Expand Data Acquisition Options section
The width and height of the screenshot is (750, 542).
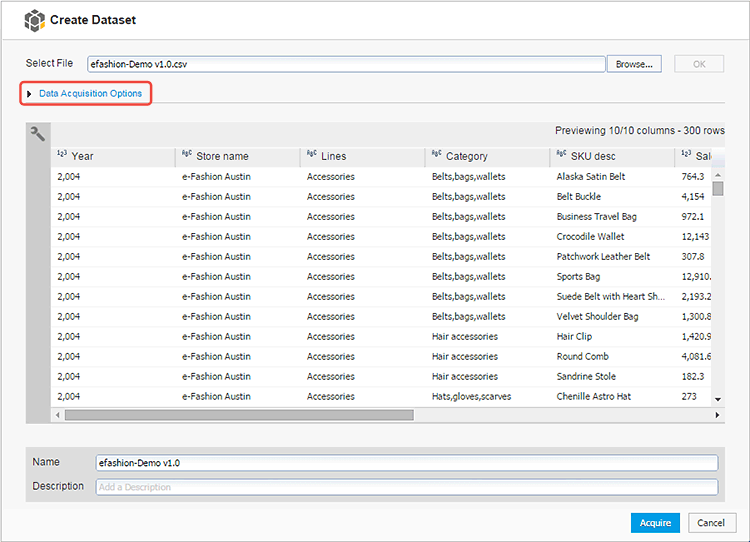[x=88, y=94]
